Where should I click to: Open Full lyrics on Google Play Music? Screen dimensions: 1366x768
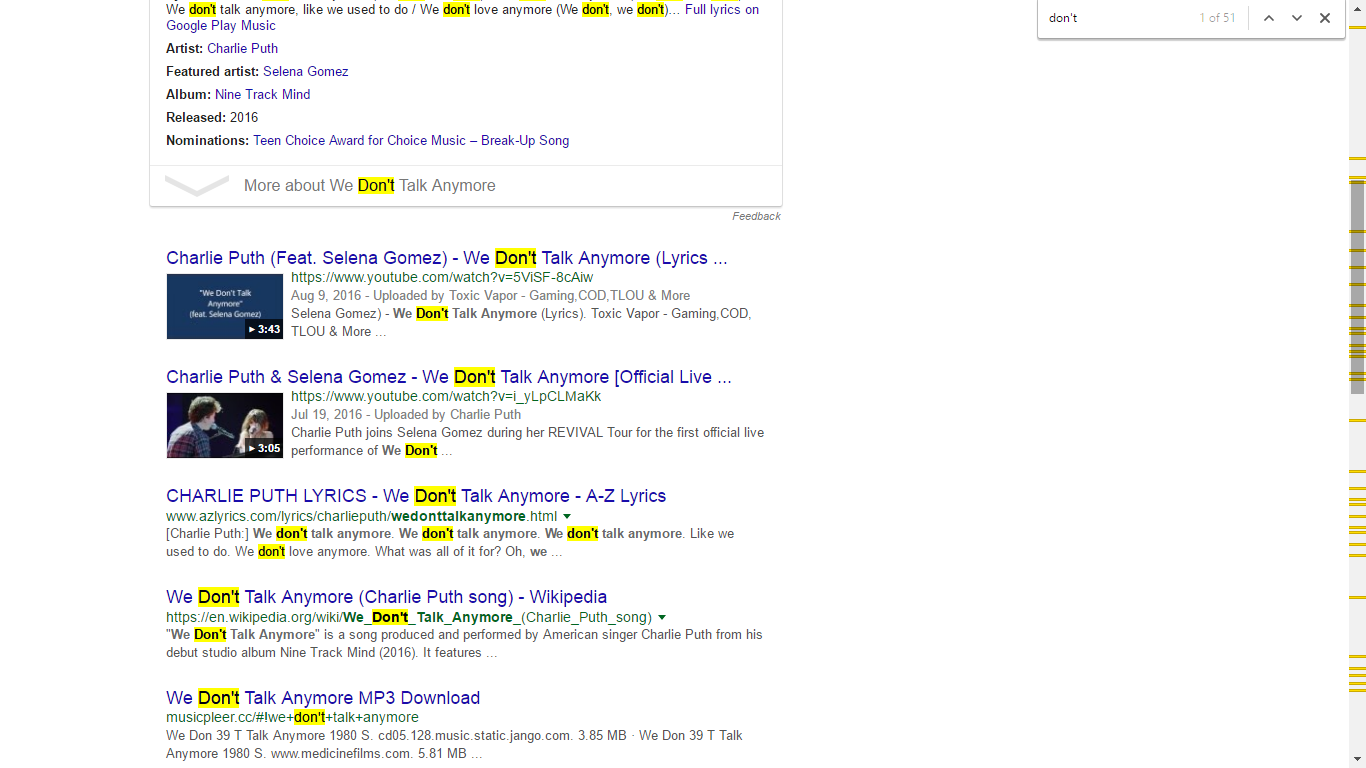pyautogui.click(x=463, y=18)
